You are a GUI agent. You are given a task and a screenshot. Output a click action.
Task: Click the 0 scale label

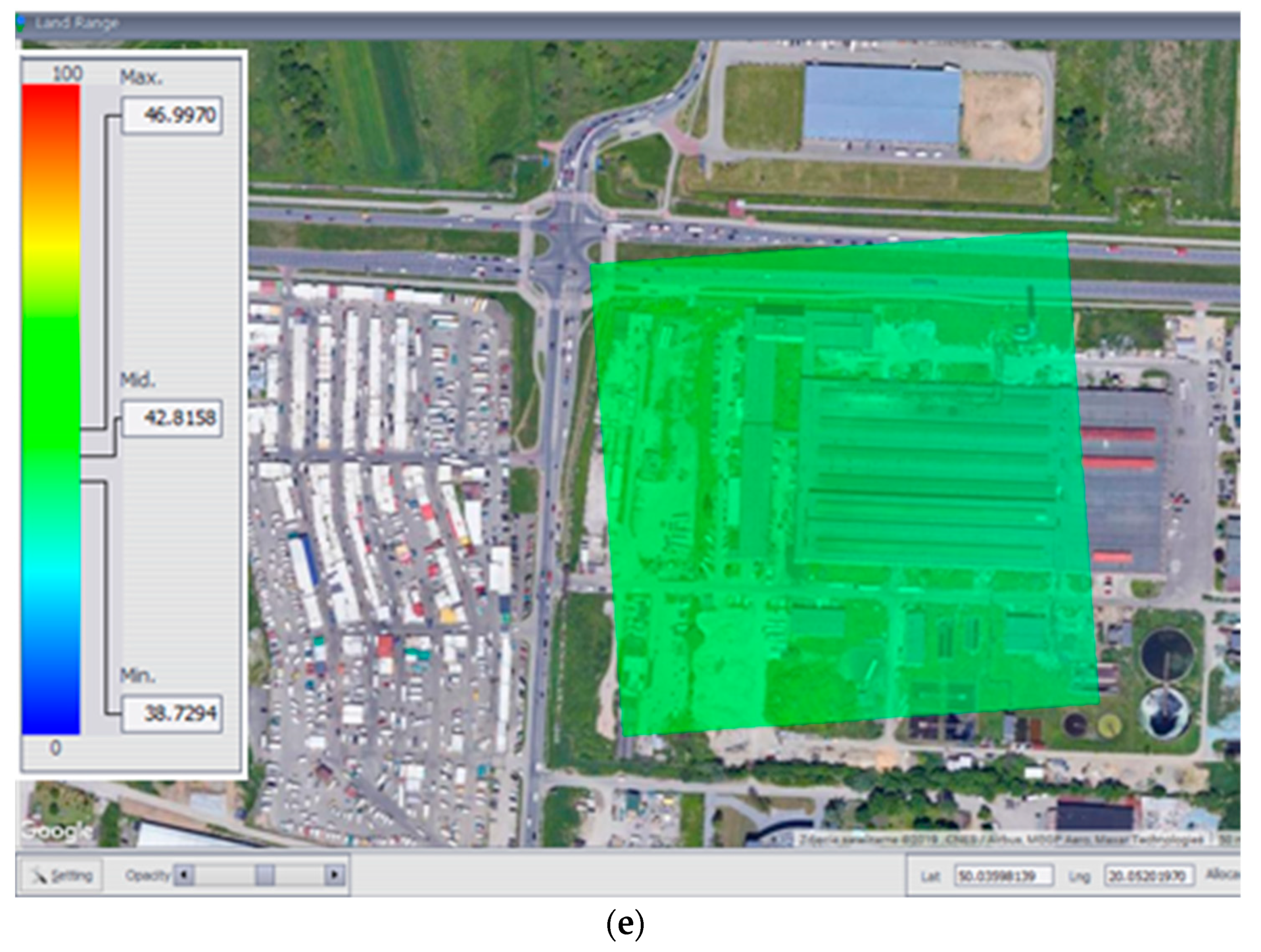point(55,747)
